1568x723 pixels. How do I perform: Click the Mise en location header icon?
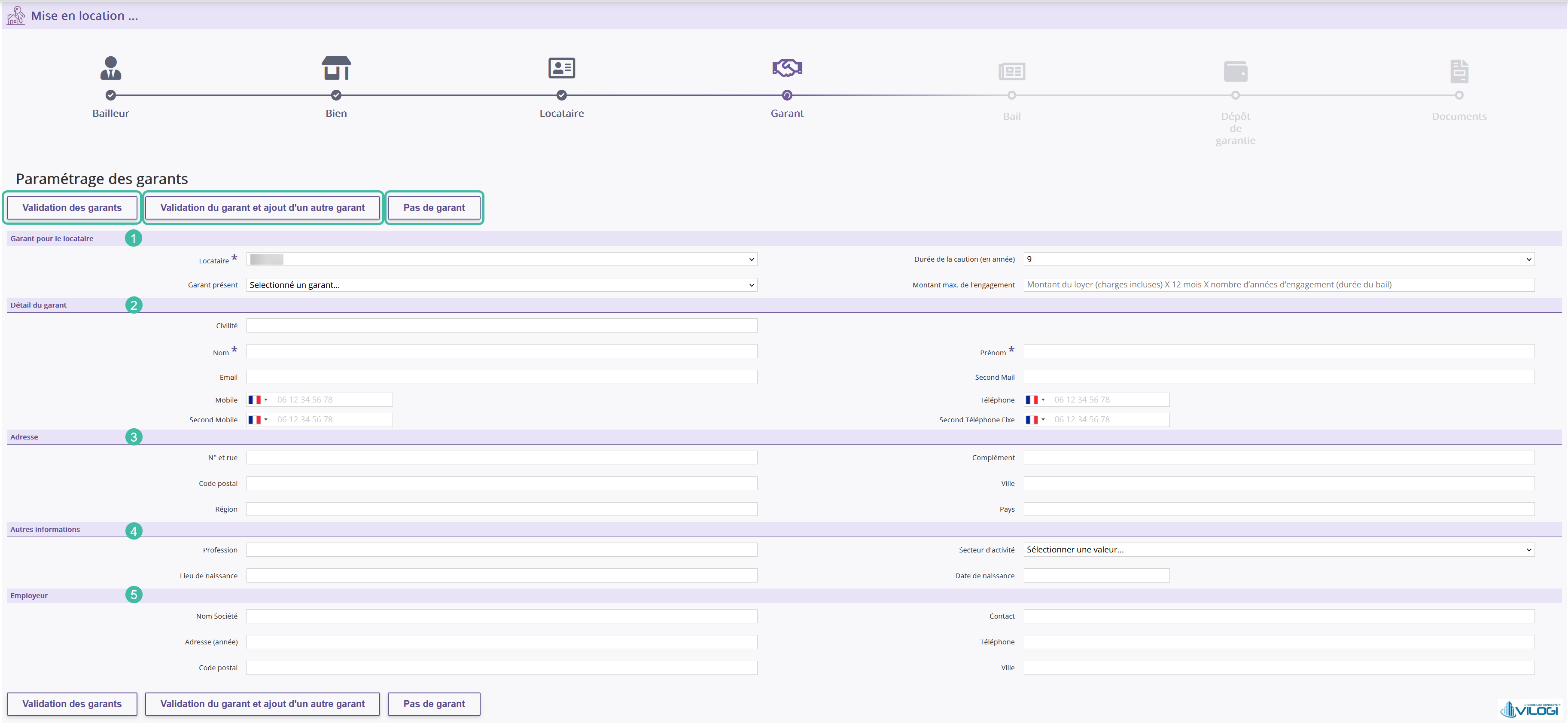[x=16, y=15]
